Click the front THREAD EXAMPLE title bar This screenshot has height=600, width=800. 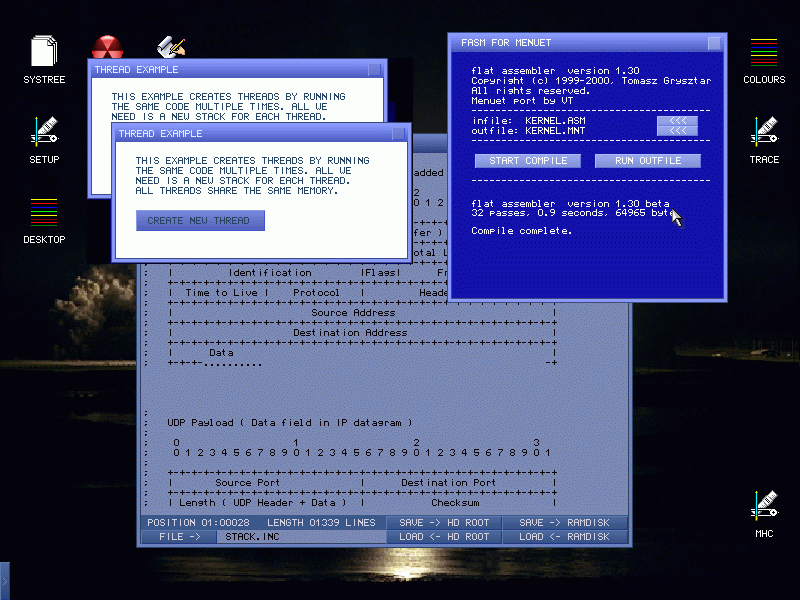(x=261, y=134)
